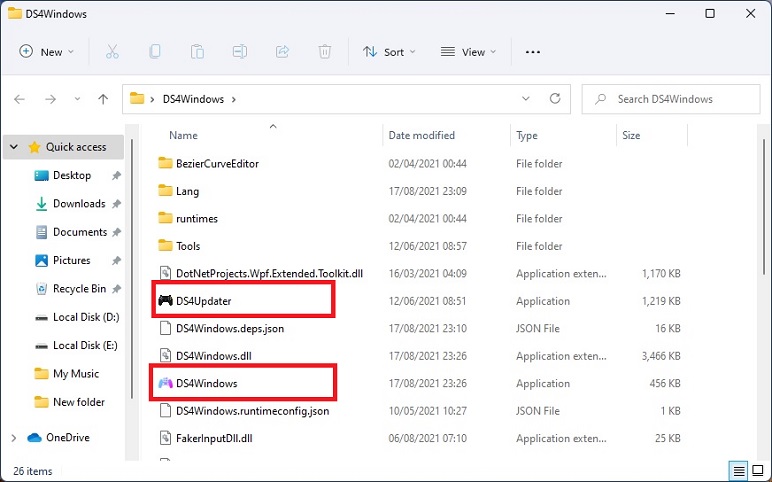
Task: Refresh the DS4Windows folder view
Action: [555, 98]
